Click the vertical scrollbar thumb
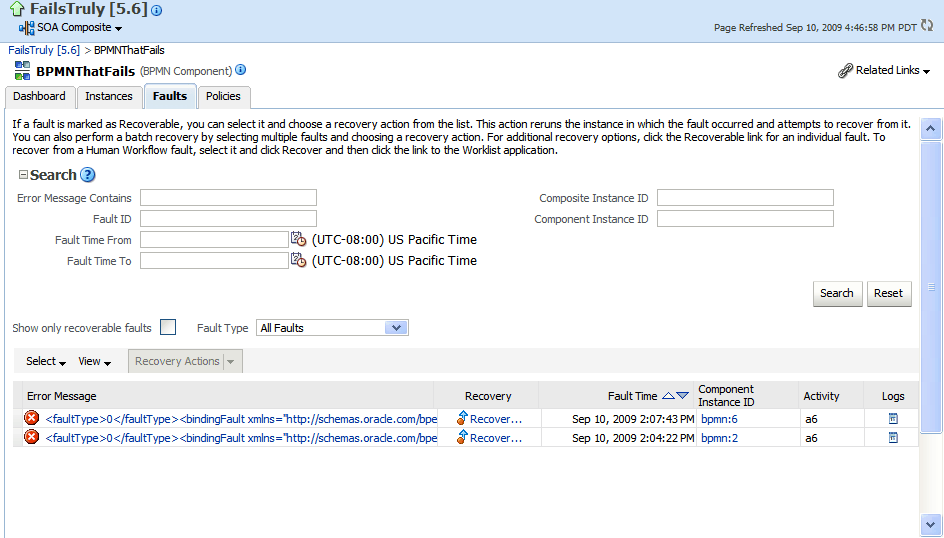 coord(931,287)
